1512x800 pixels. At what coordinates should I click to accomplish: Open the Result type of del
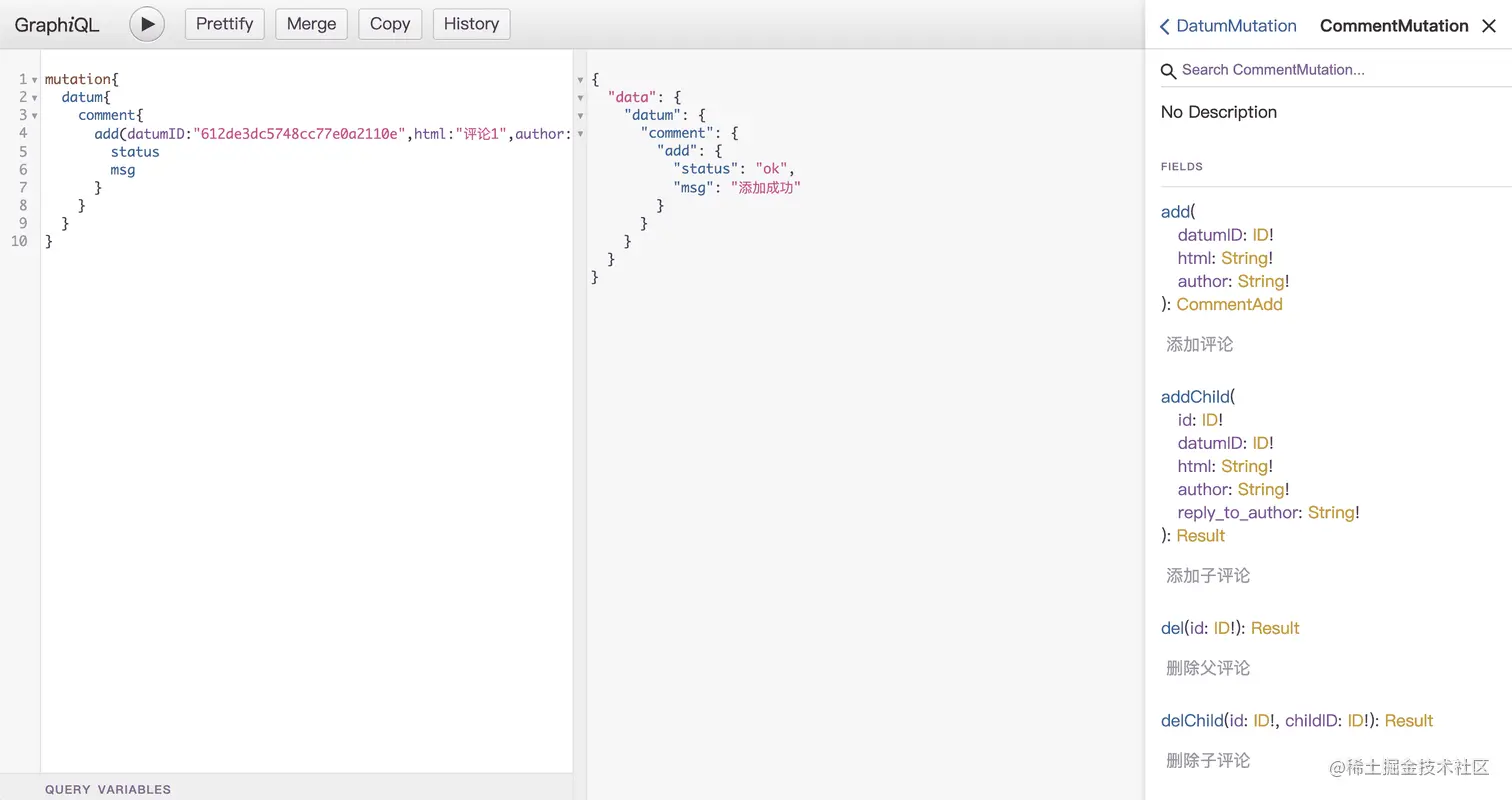1275,628
